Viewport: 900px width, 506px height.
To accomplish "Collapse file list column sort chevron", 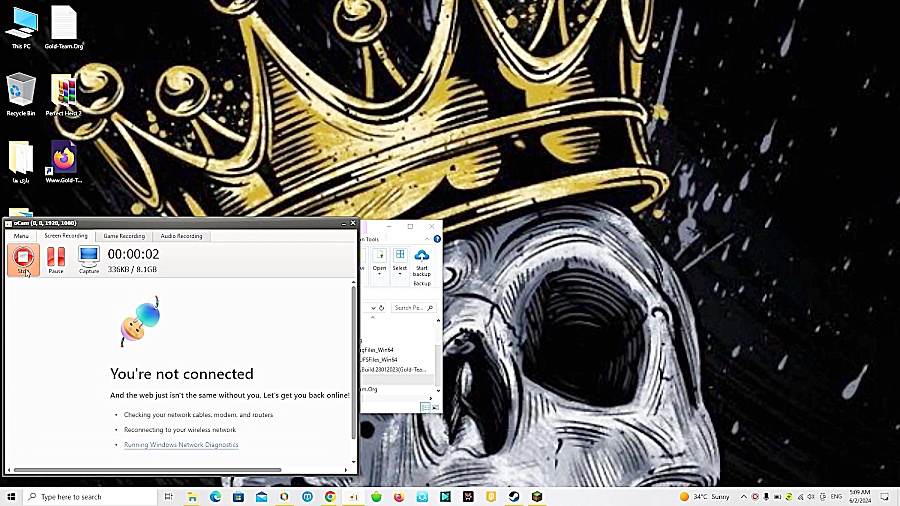I will (373, 318).
